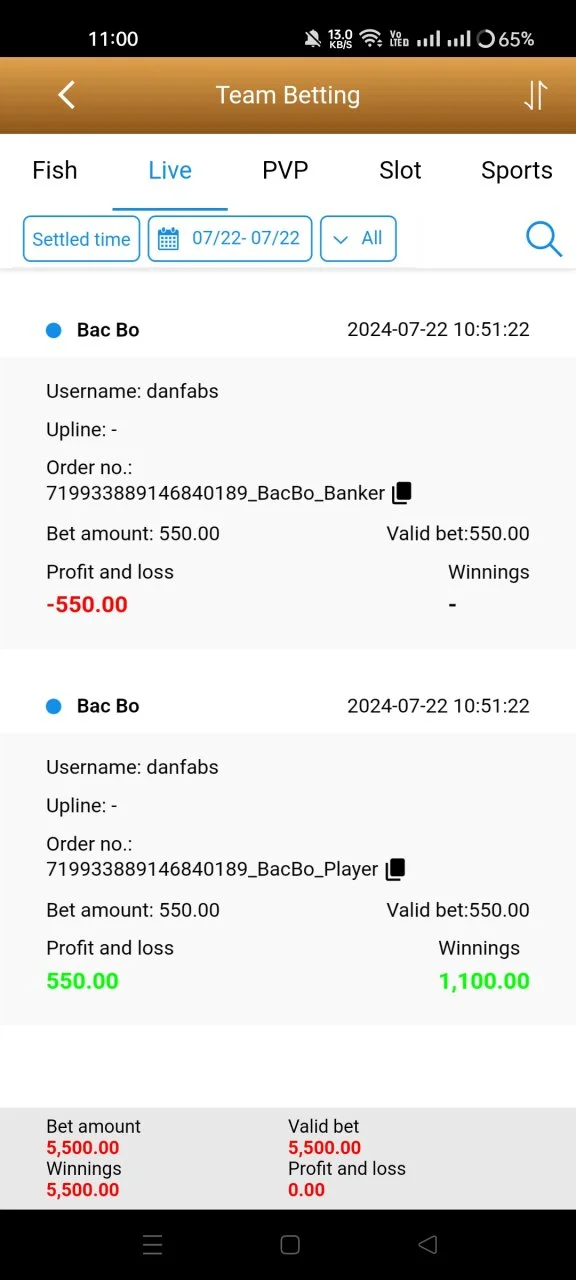Open the Settled time selector

pyautogui.click(x=81, y=239)
